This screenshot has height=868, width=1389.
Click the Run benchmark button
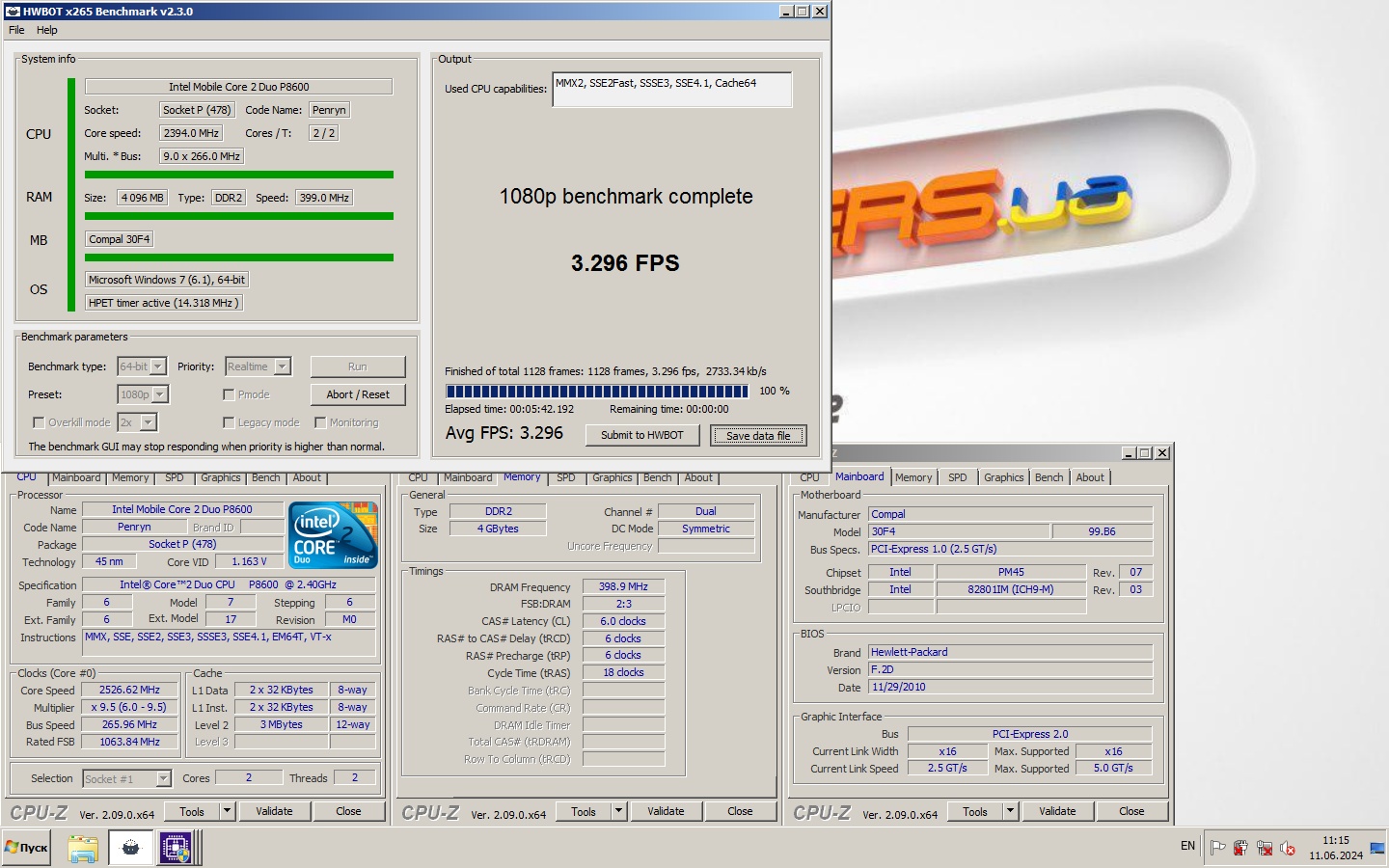pos(358,366)
